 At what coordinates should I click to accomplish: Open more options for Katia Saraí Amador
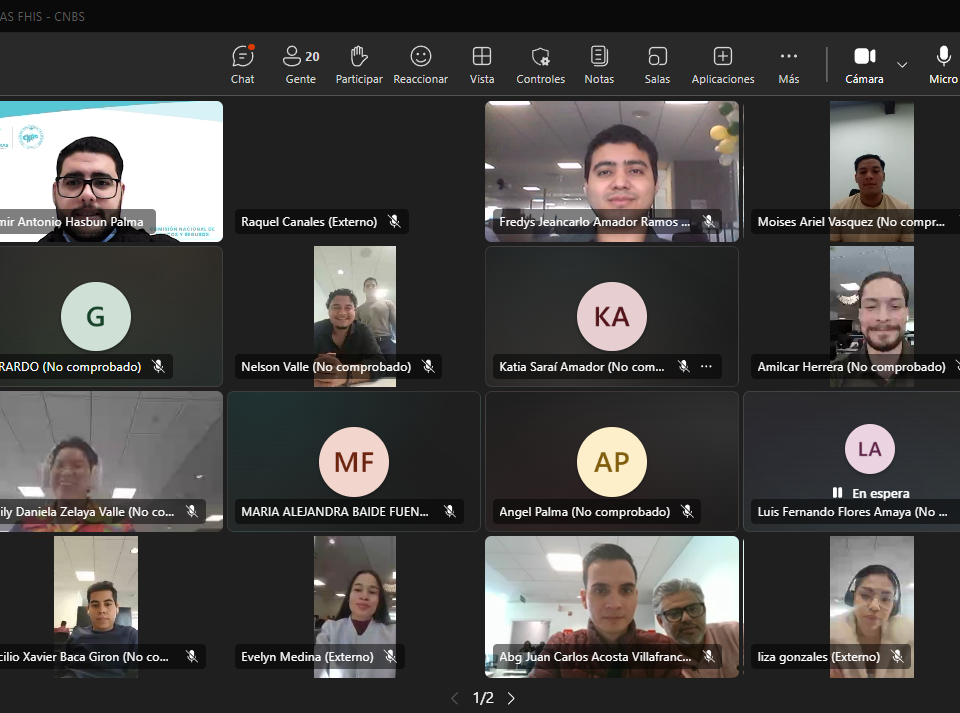tap(706, 367)
